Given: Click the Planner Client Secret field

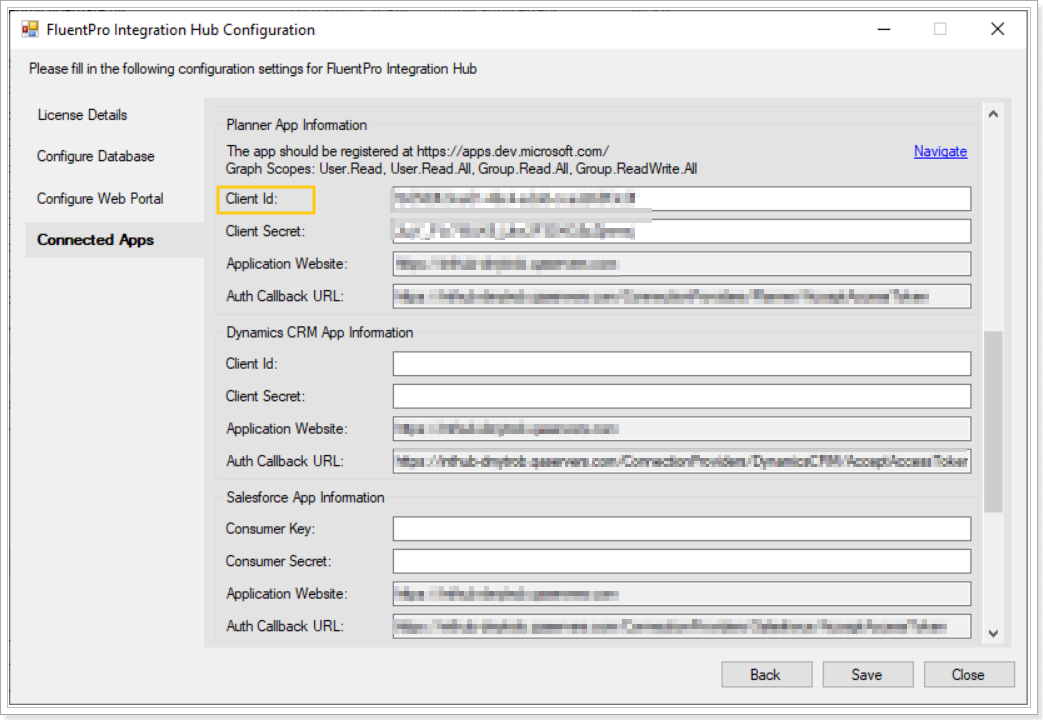Looking at the screenshot, I should pos(681,231).
